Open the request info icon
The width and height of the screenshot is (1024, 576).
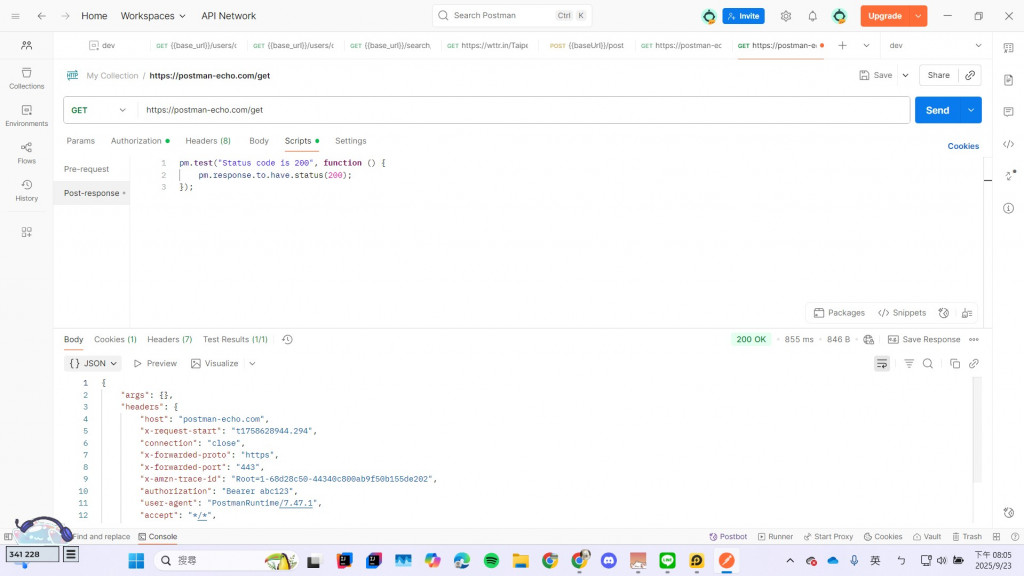point(1008,208)
